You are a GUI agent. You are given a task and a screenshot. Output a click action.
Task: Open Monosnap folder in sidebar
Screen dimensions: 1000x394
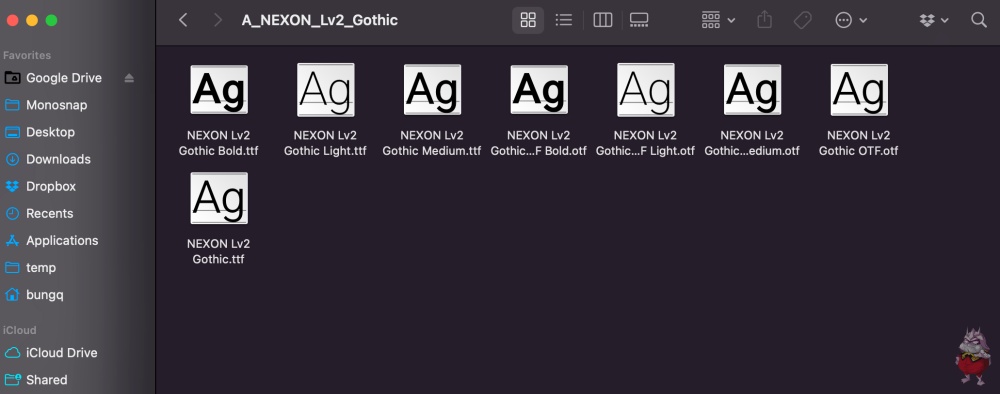point(56,105)
